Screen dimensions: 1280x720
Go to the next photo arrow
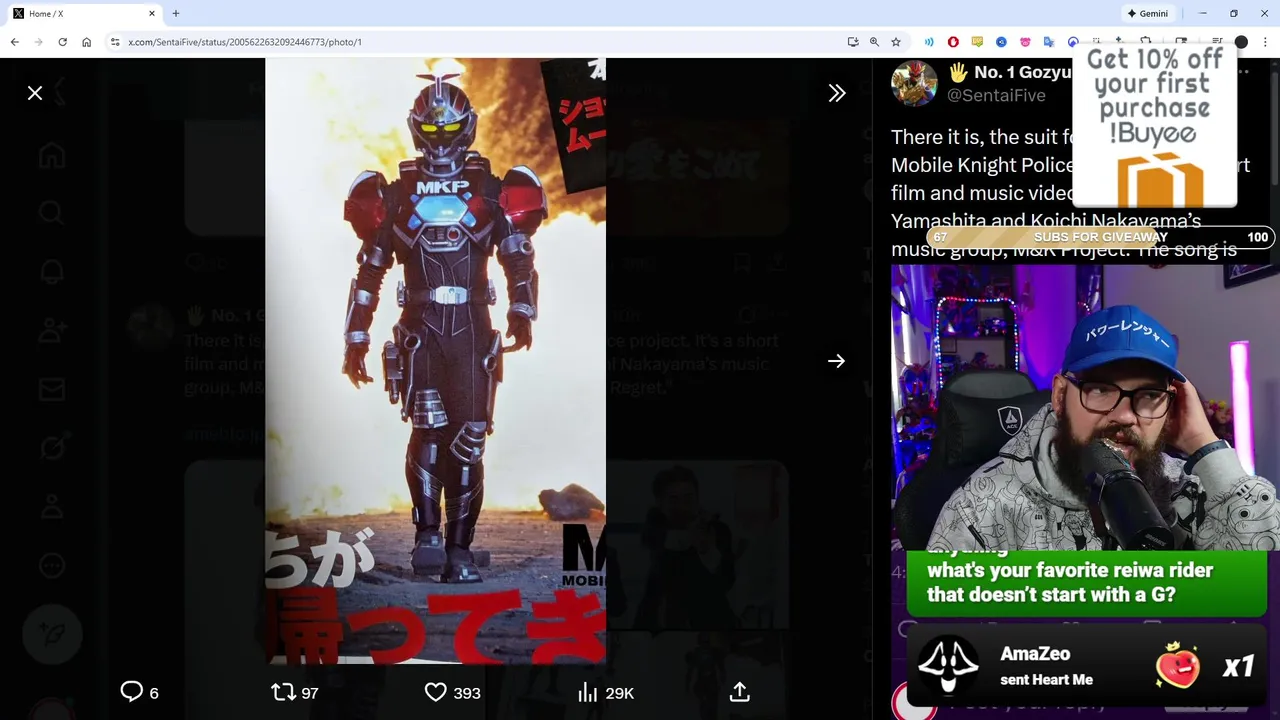tap(837, 361)
